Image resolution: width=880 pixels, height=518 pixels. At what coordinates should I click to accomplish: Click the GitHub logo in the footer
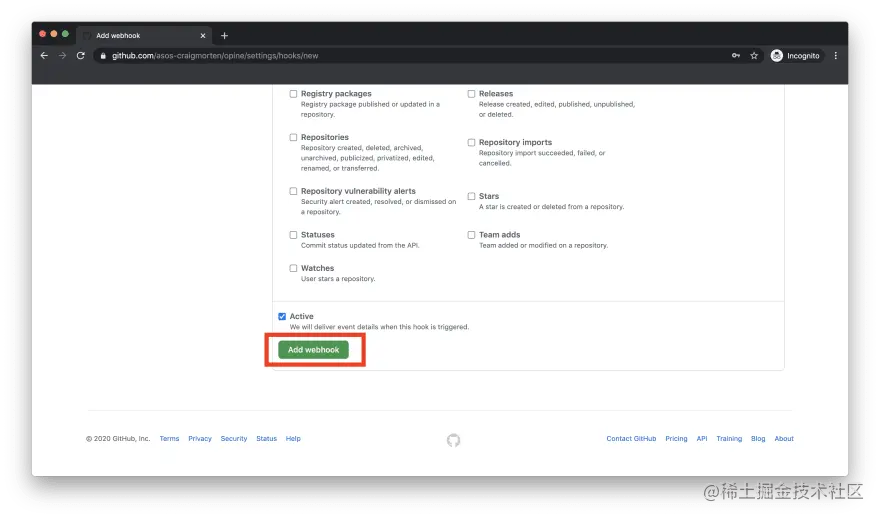coord(453,441)
